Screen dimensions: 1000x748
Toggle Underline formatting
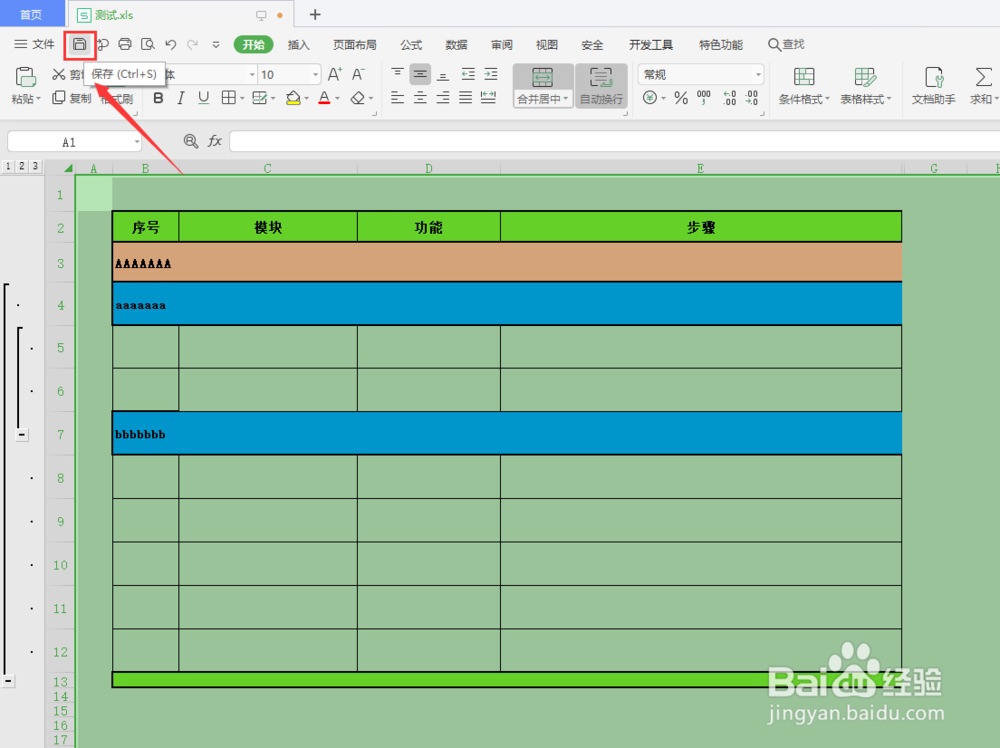pyautogui.click(x=203, y=98)
